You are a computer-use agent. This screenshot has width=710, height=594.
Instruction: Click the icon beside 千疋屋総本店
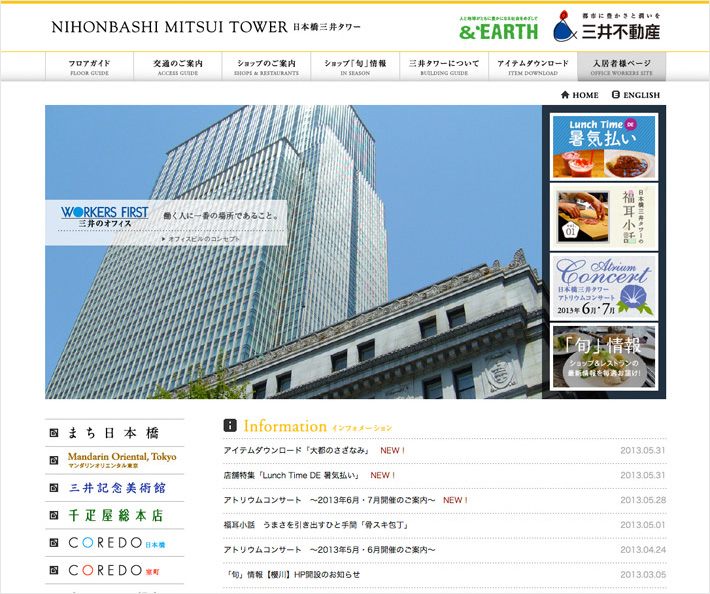pyautogui.click(x=54, y=515)
